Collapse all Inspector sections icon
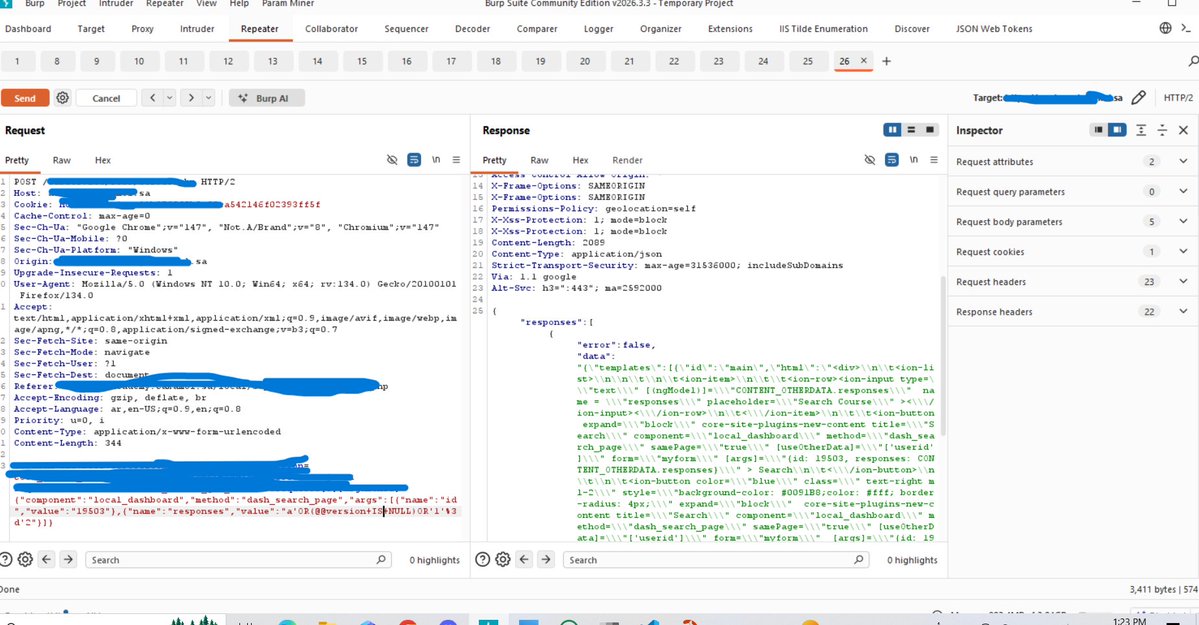This screenshot has width=1199, height=625. 1162,130
